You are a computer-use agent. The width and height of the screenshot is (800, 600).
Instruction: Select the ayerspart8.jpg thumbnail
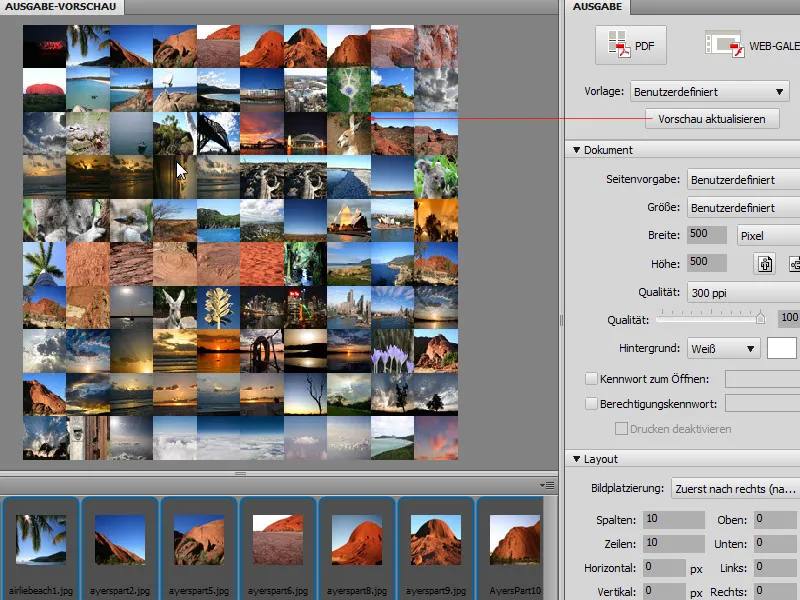[357, 540]
